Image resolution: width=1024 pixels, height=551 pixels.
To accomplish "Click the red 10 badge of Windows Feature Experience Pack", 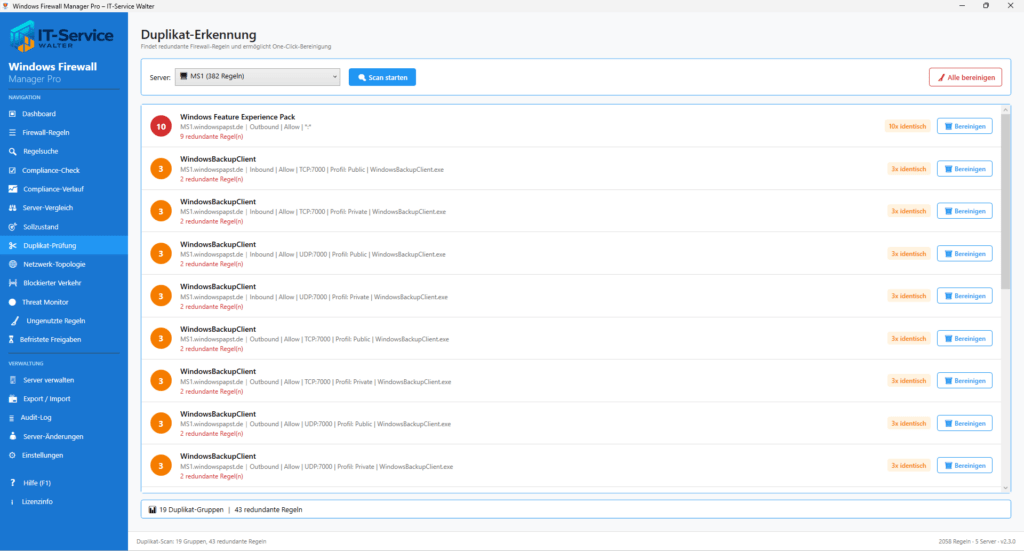I will 161,127.
